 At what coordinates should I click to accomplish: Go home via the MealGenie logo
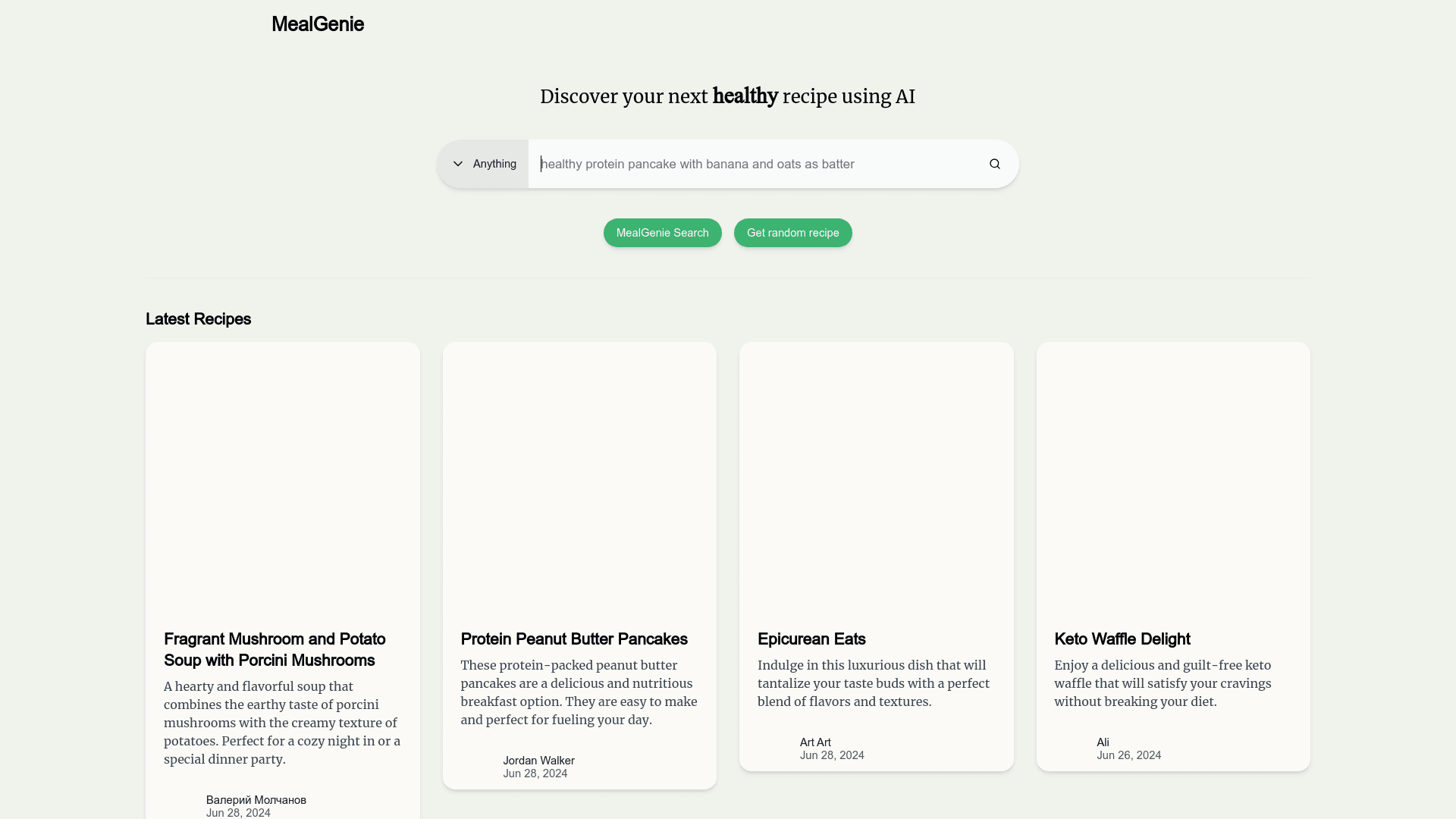point(317,24)
